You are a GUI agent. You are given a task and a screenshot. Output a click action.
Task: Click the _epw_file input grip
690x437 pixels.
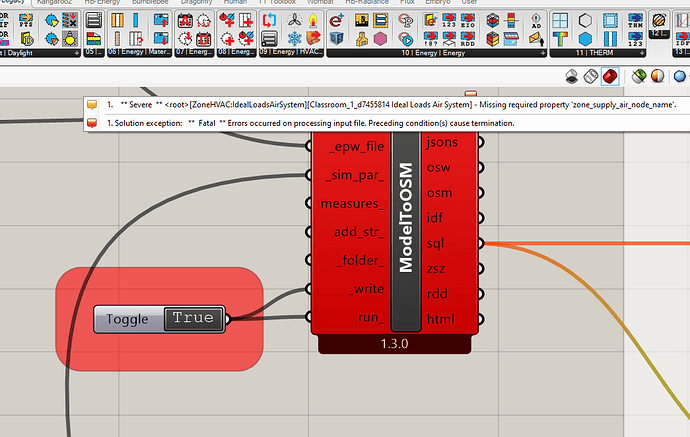coord(308,146)
